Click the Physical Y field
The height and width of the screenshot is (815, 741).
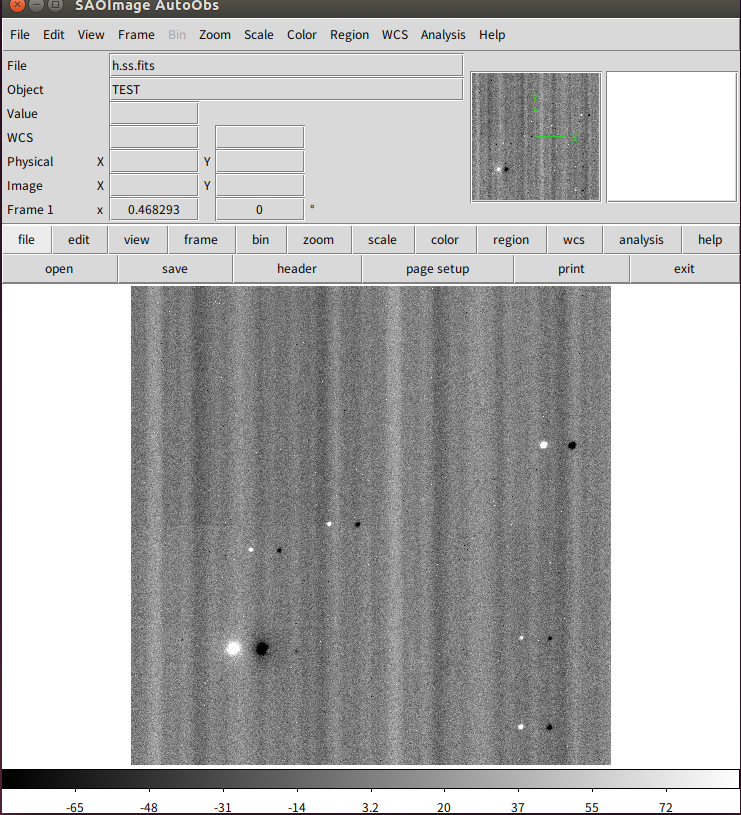pos(260,161)
